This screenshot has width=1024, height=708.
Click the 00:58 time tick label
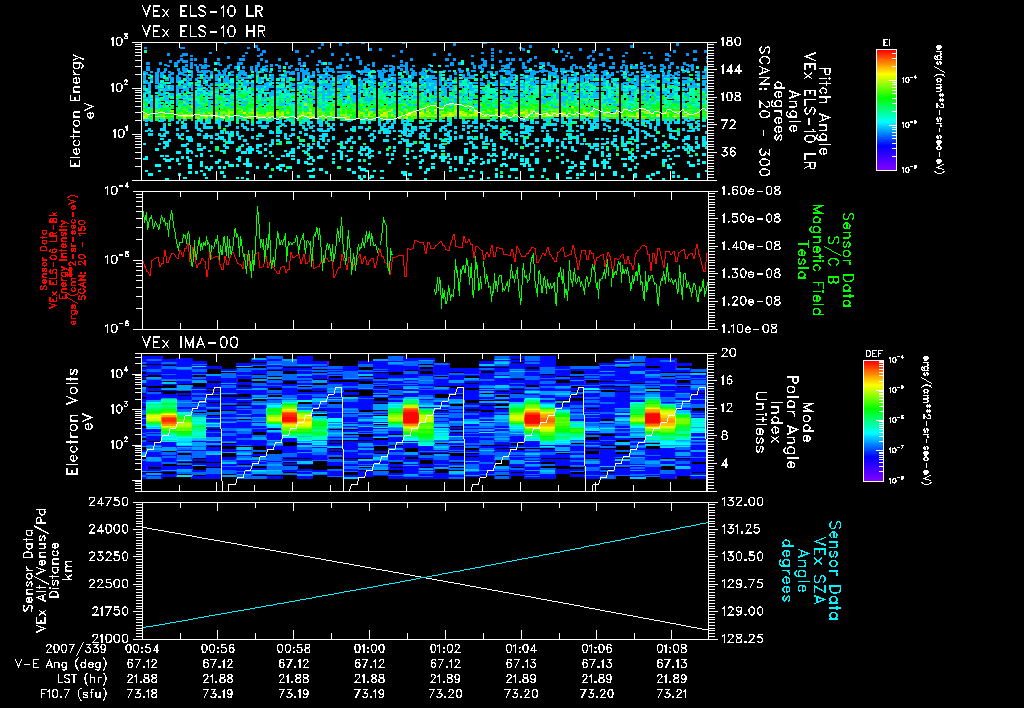(293, 649)
